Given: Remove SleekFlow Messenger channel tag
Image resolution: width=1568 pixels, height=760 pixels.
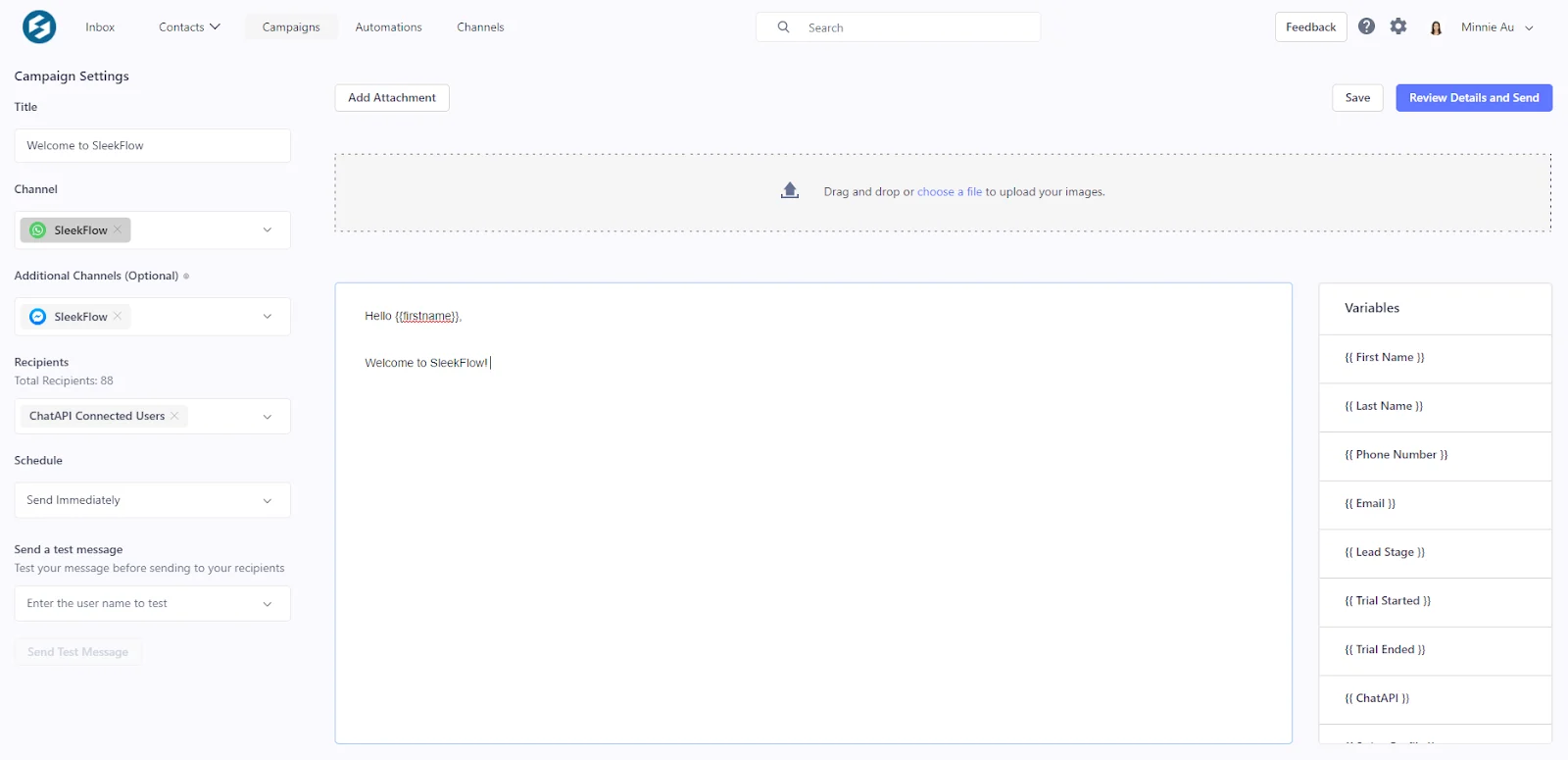Looking at the screenshot, I should (x=118, y=316).
